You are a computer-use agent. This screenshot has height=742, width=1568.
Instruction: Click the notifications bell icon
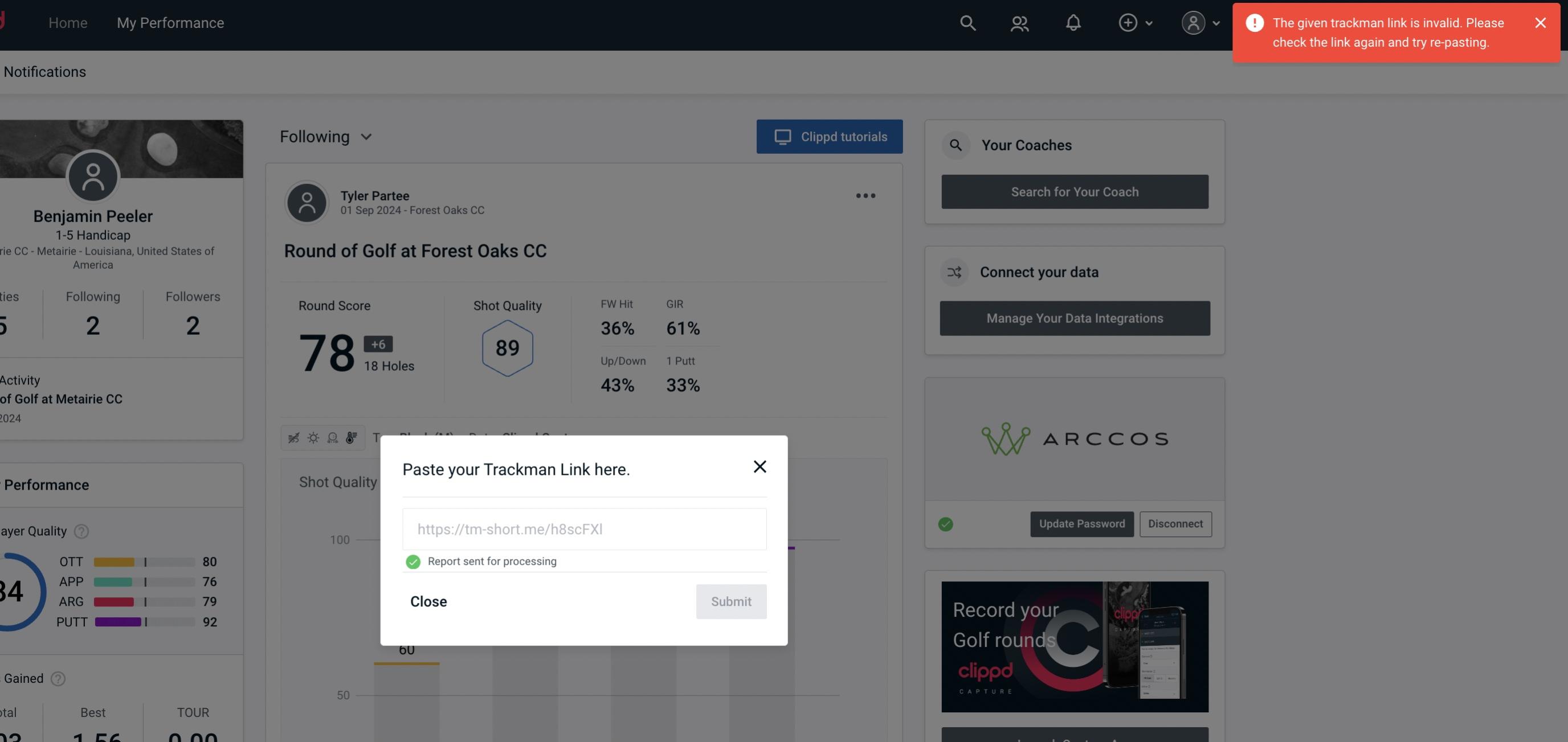click(x=1074, y=22)
